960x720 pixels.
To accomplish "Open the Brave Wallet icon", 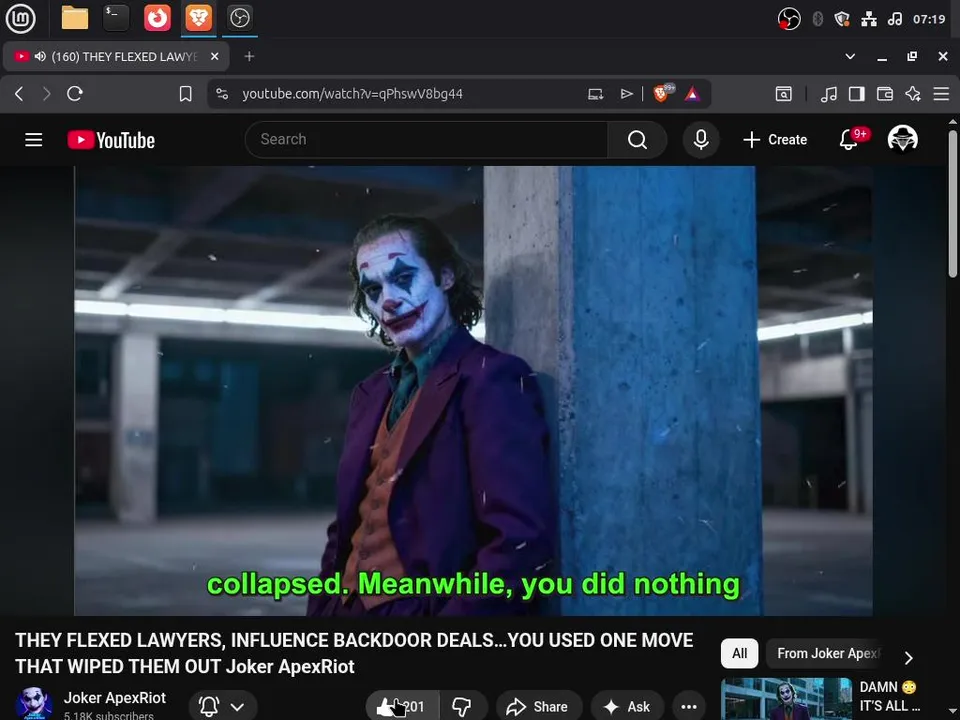I will click(885, 94).
